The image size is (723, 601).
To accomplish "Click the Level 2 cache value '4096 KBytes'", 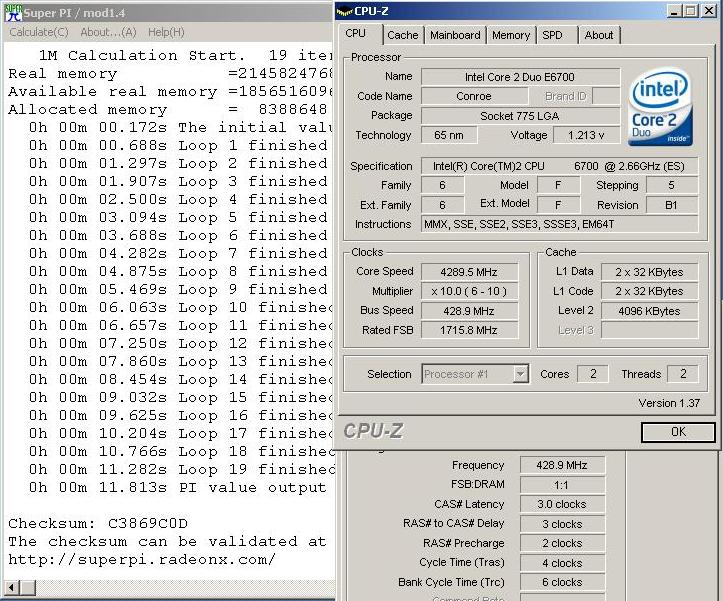I will [649, 311].
